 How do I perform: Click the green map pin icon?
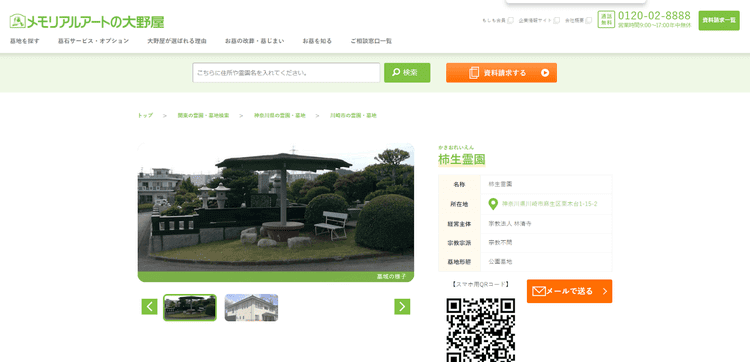[x=493, y=204]
